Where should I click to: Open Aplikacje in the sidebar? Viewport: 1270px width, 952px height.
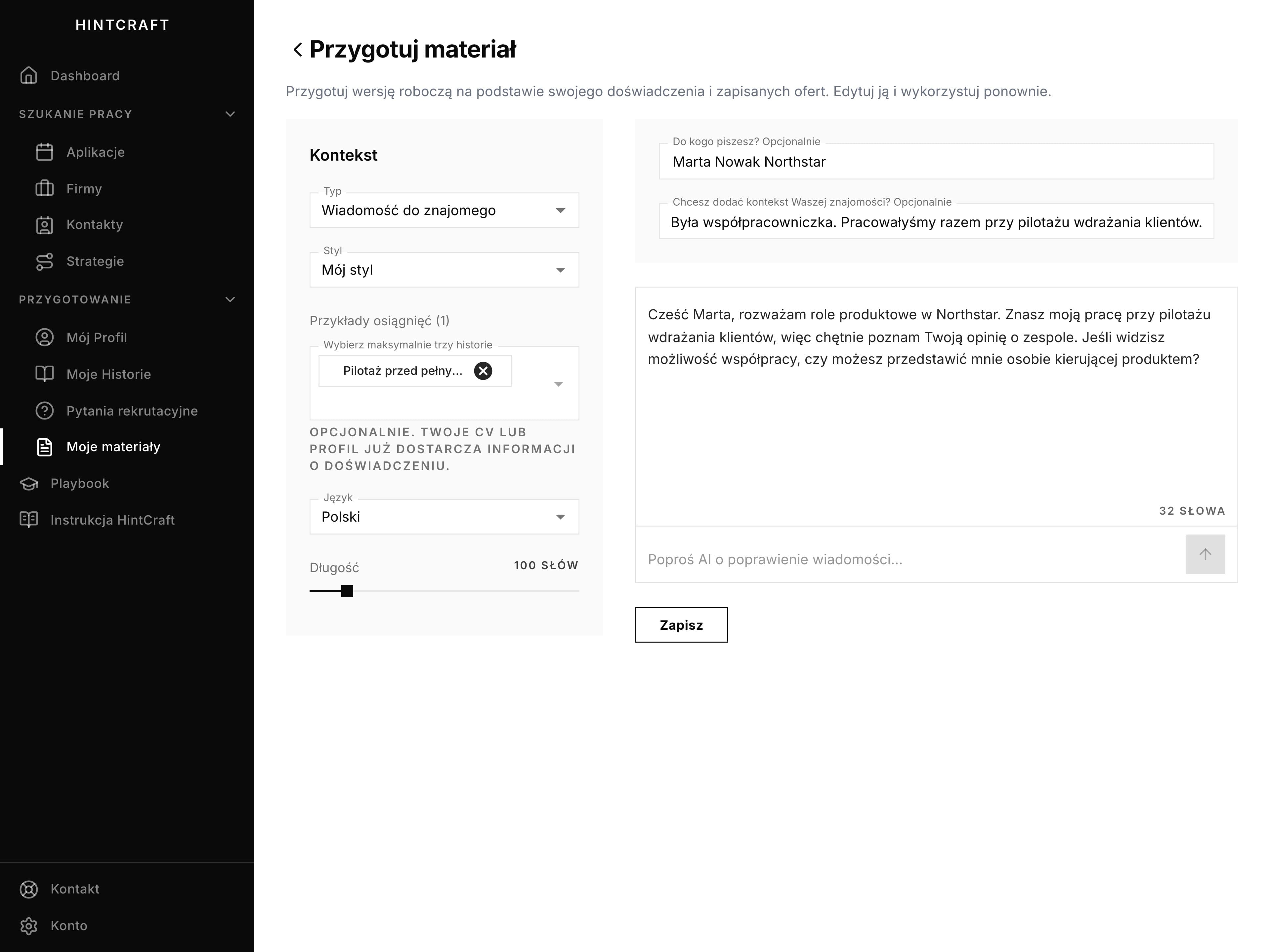coord(127,152)
